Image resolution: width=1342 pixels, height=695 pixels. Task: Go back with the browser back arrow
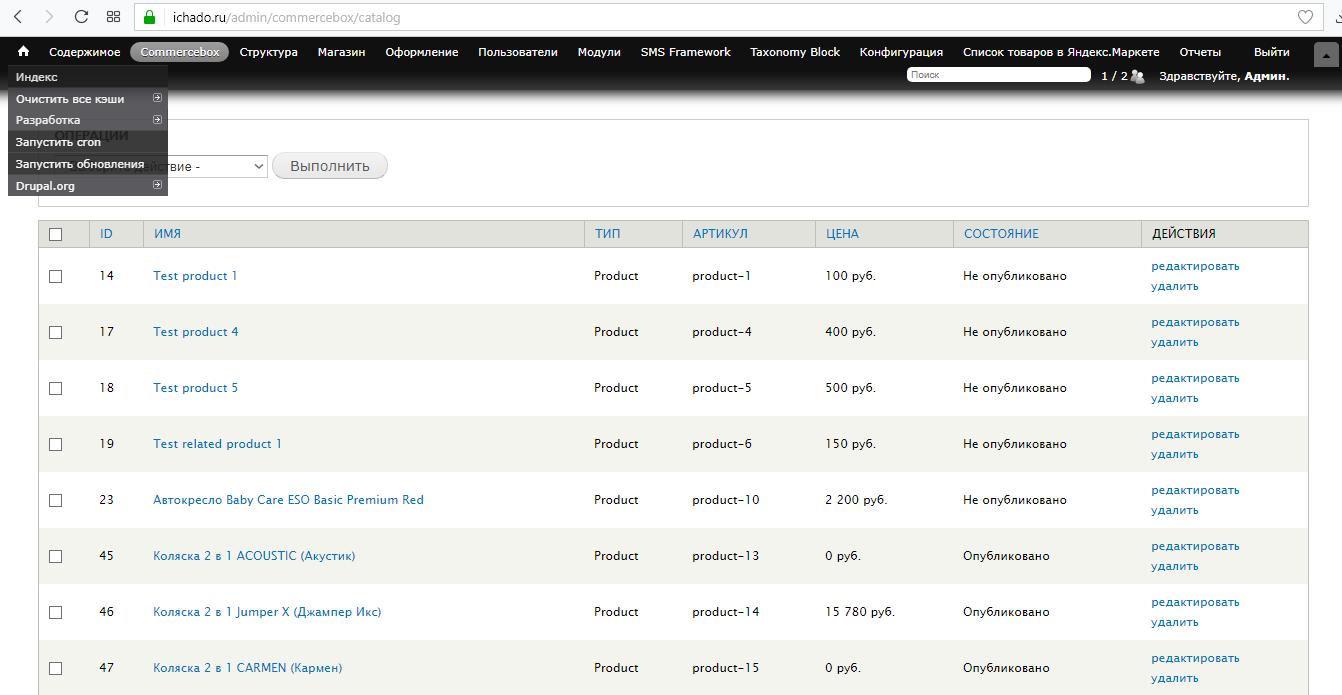click(x=18, y=17)
